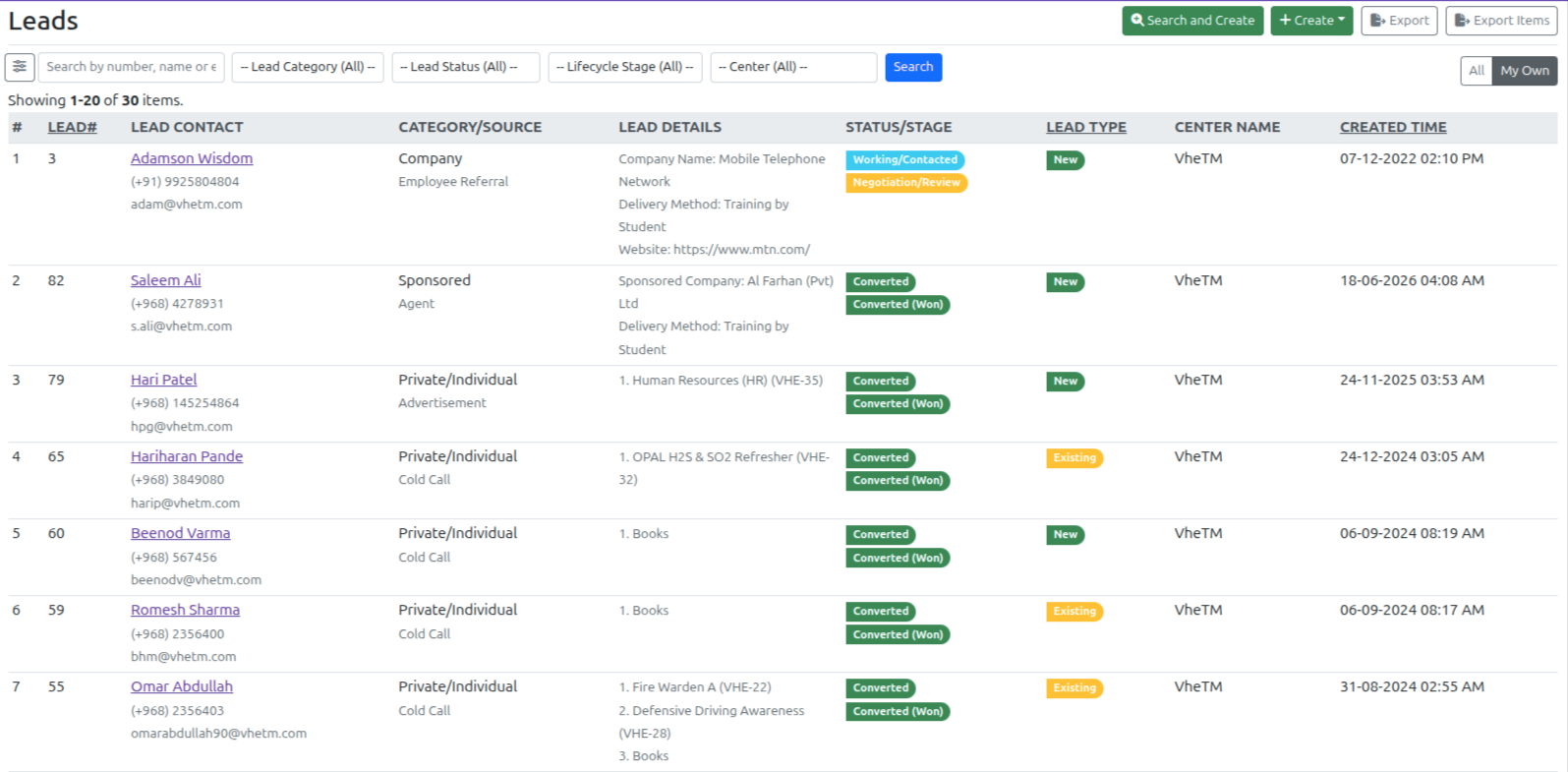Sort by the LEAD# column header
Image resolution: width=1568 pixels, height=772 pixels.
72,127
